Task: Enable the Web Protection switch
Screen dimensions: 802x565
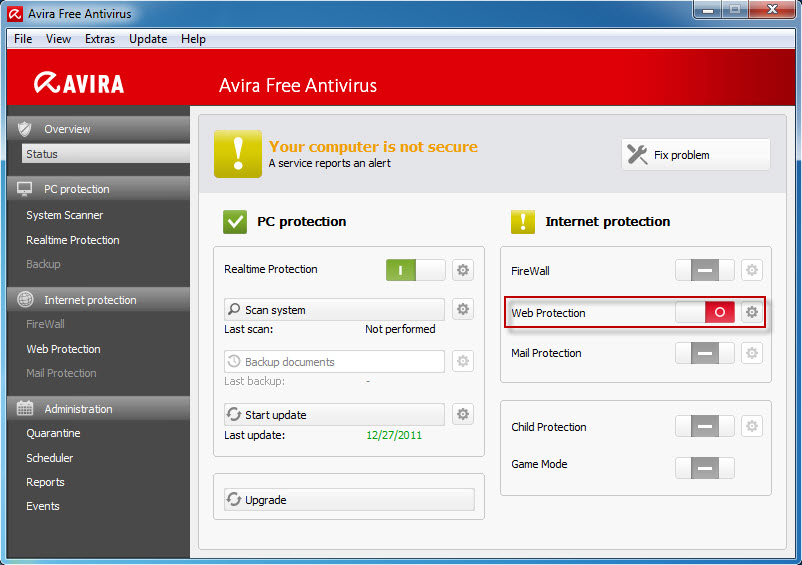Action: point(704,312)
